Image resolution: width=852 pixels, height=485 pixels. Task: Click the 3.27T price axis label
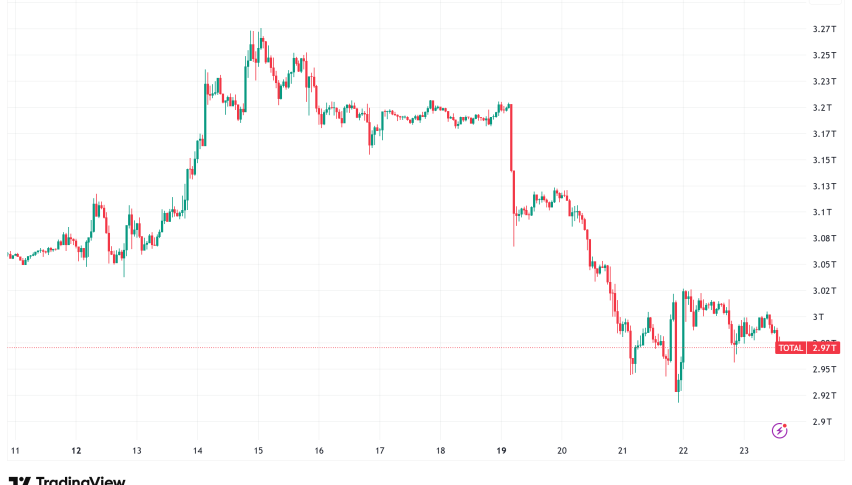pos(824,29)
